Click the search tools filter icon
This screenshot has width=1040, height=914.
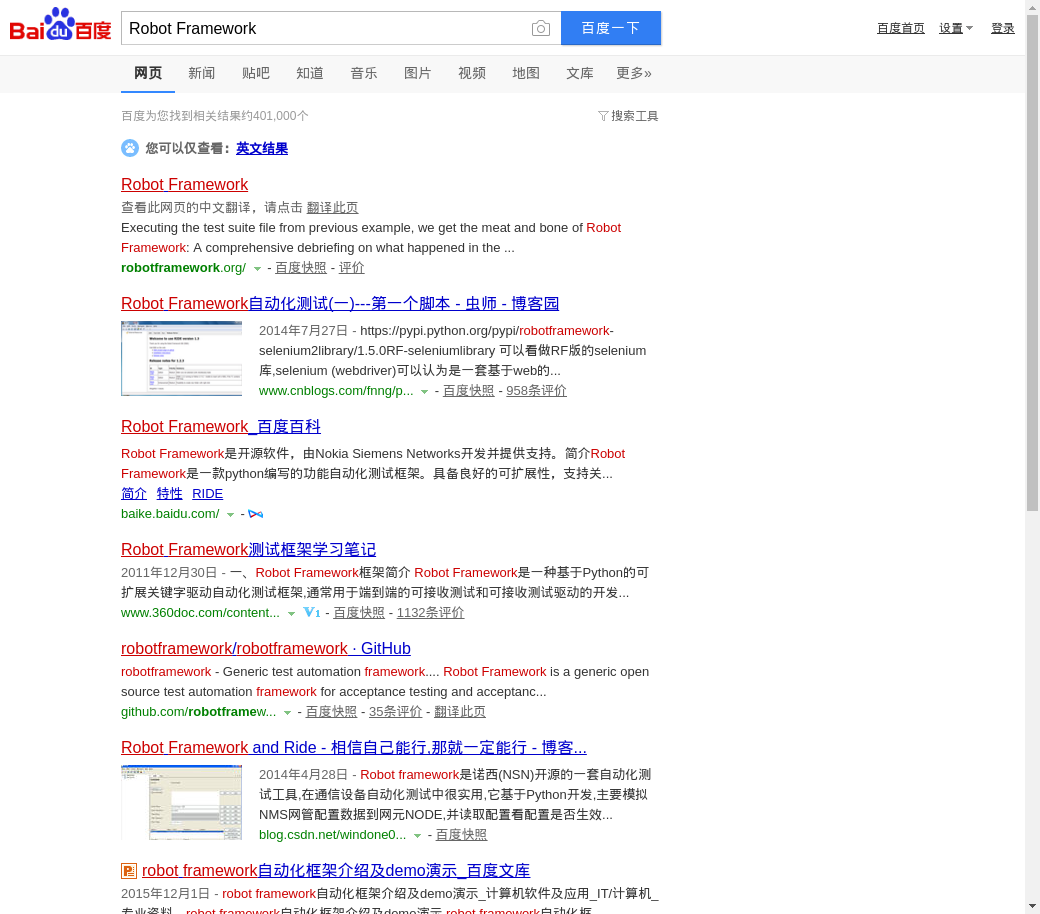(603, 116)
